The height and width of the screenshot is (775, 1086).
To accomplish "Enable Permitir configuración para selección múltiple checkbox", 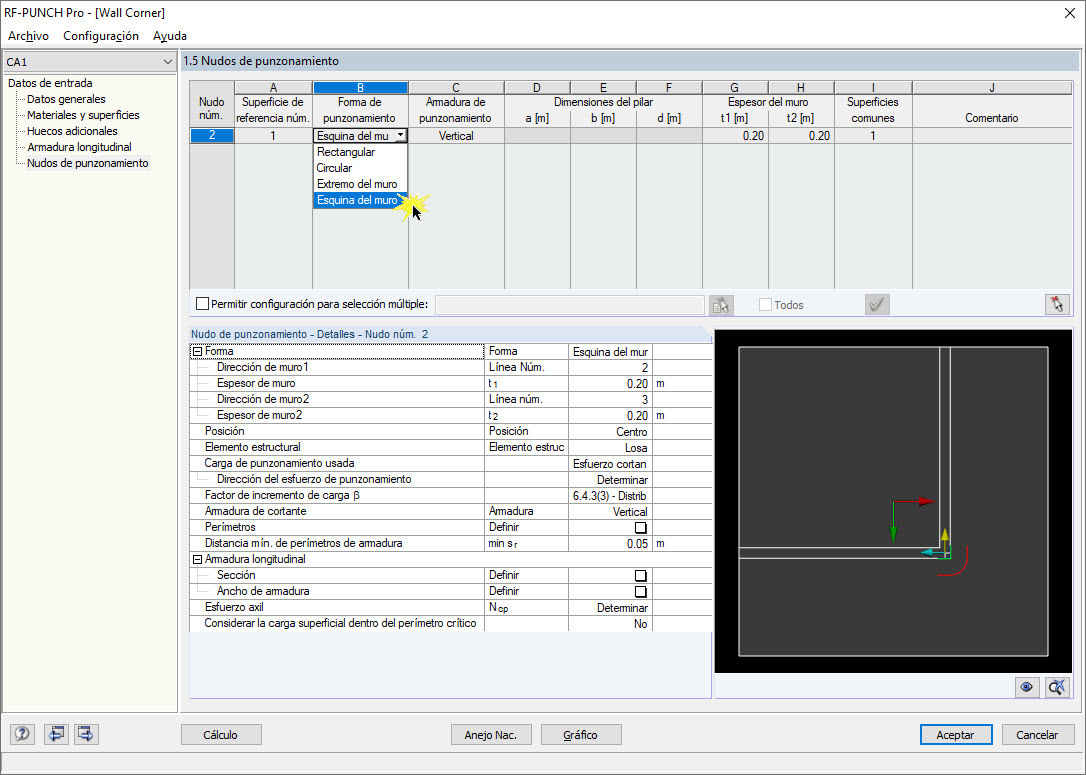I will click(202, 303).
